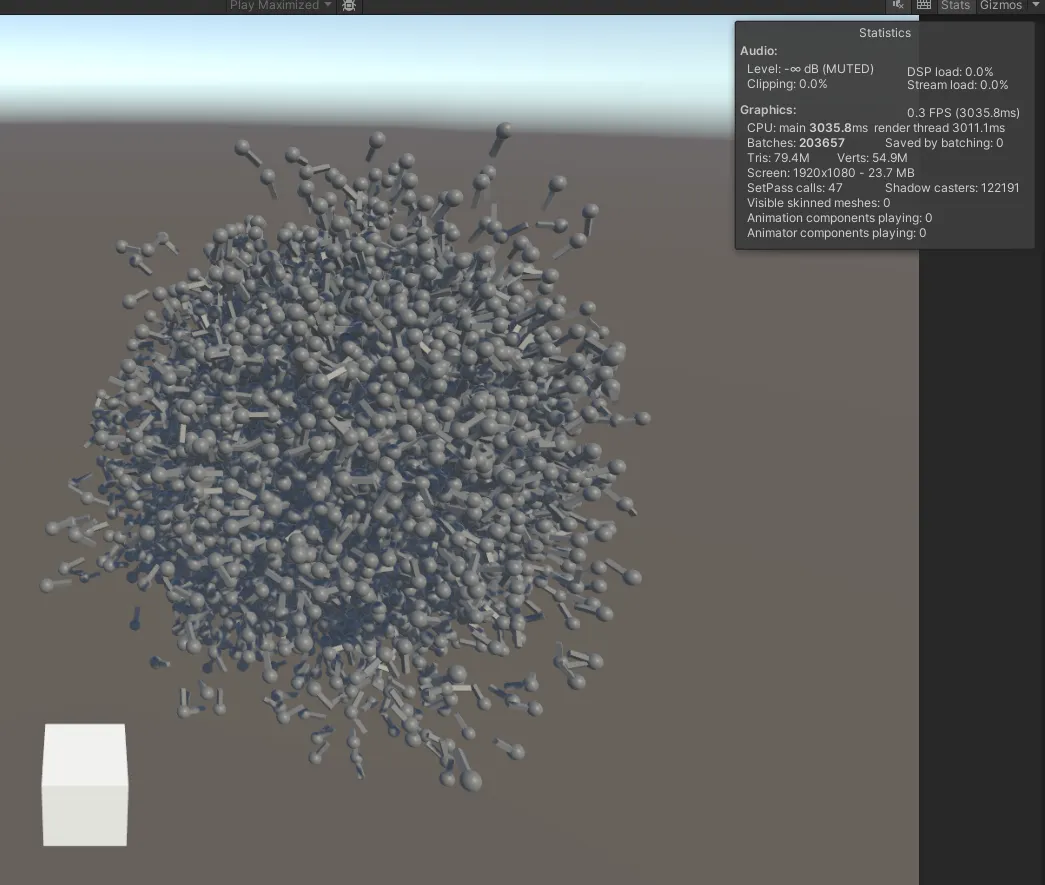
Task: Toggle the Gizmos button
Action: 1000,5
